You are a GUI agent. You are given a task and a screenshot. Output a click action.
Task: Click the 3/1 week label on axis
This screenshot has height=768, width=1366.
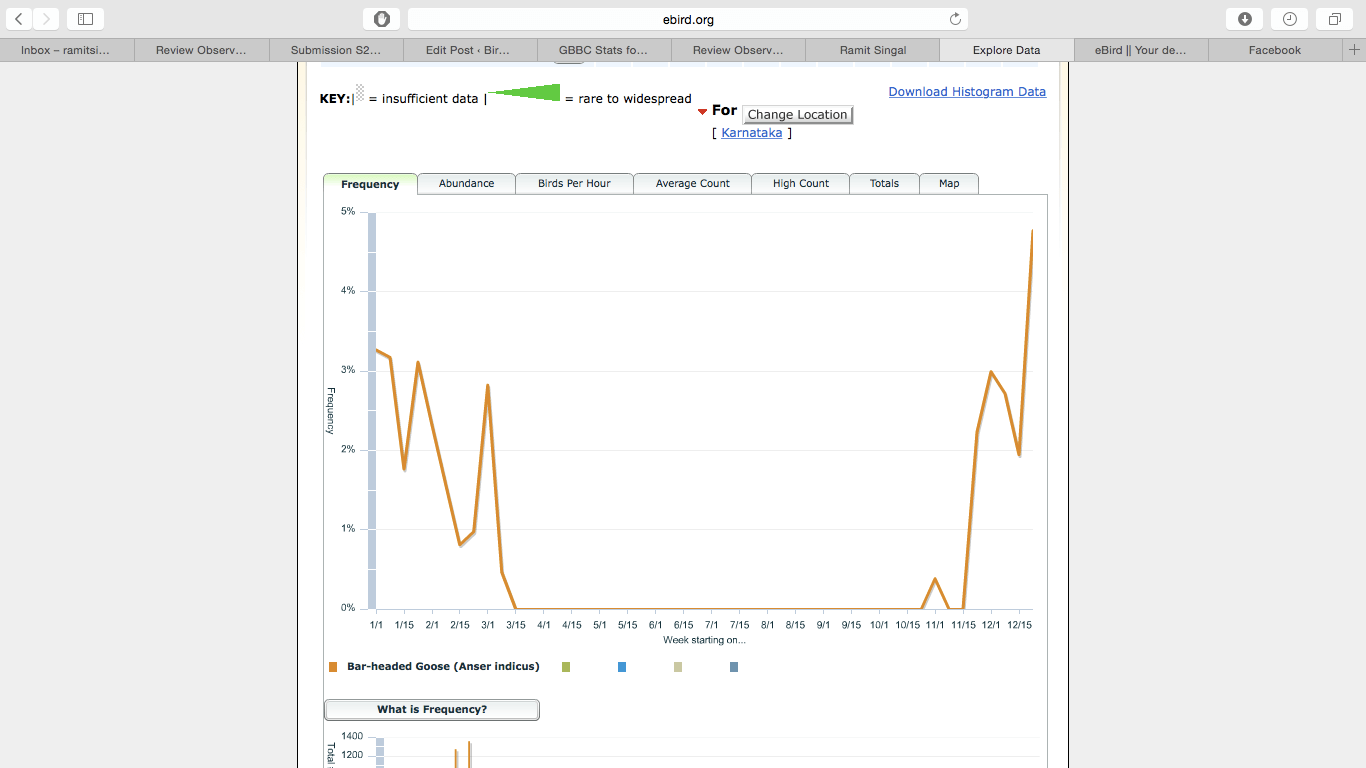pos(487,625)
